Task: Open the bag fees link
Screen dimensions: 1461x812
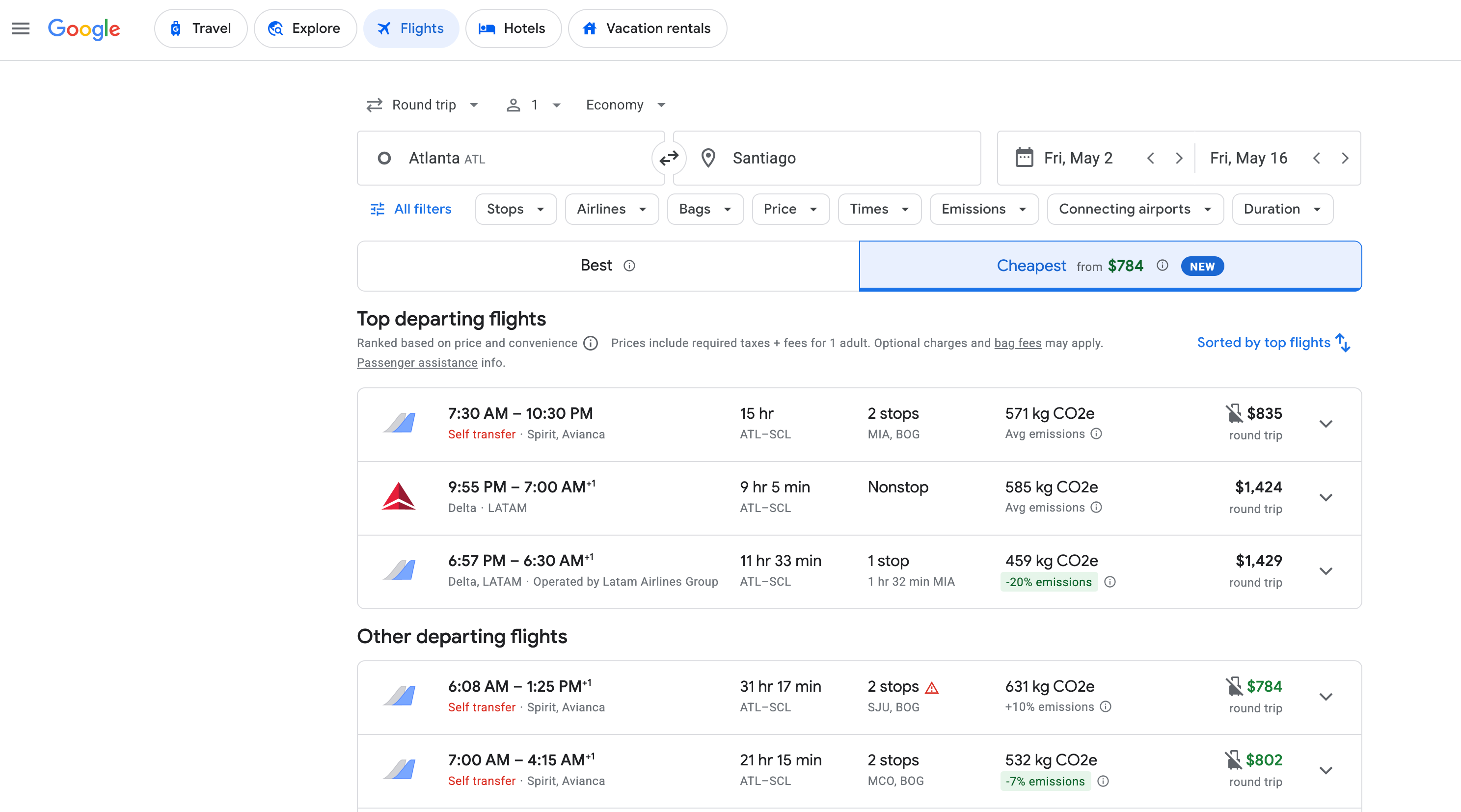Action: click(x=1018, y=343)
